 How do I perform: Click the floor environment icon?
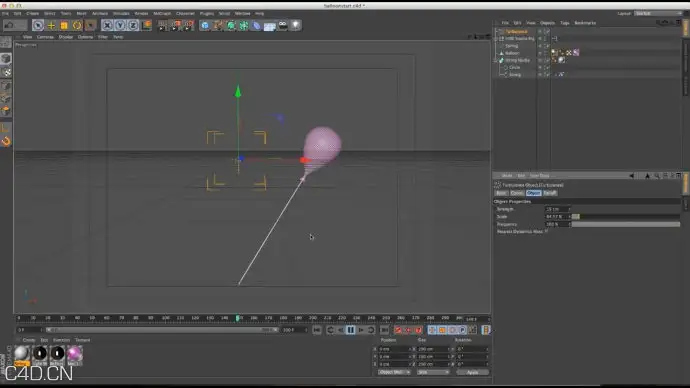[270, 26]
